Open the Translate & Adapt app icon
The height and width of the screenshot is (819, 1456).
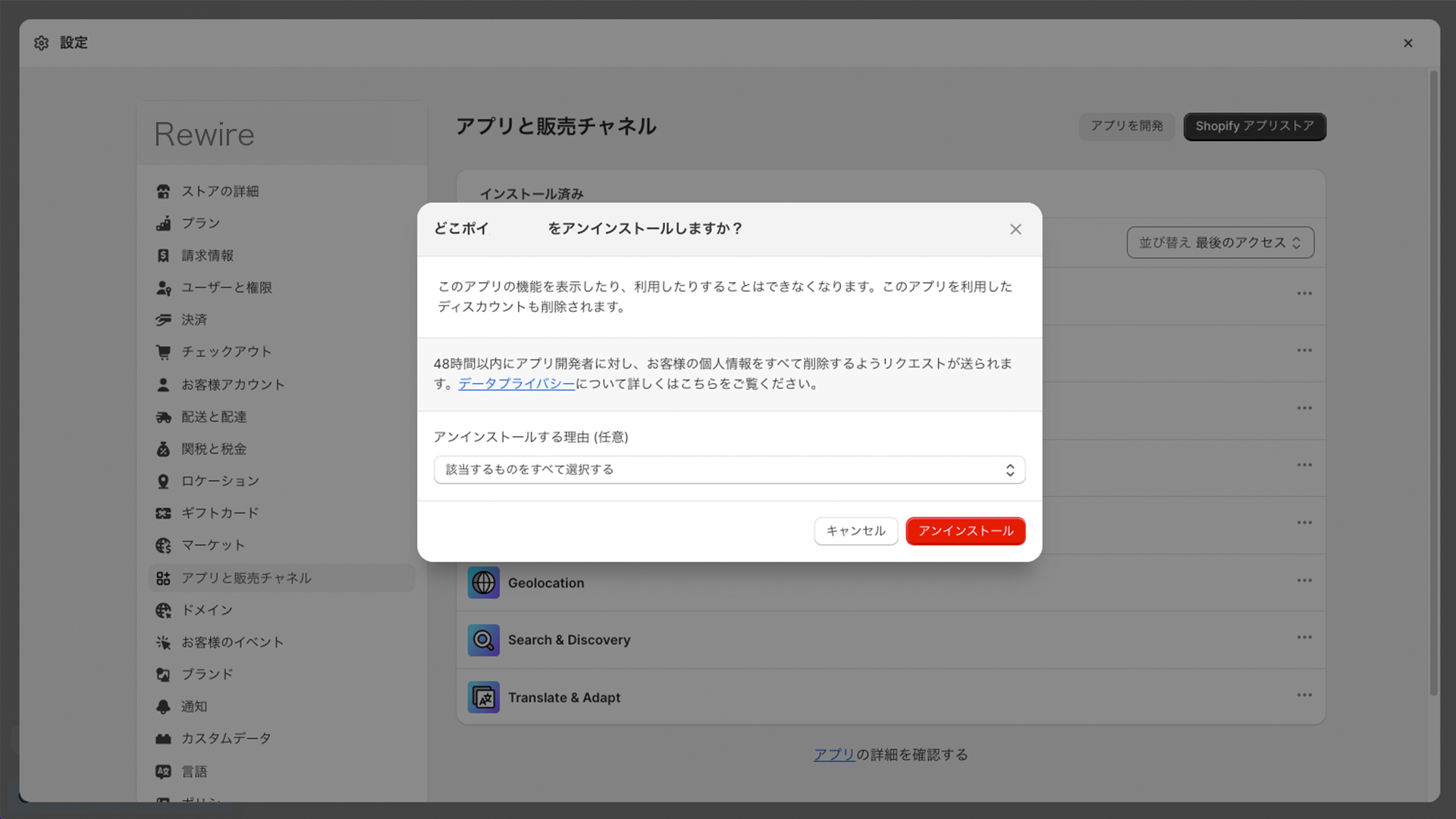click(483, 697)
